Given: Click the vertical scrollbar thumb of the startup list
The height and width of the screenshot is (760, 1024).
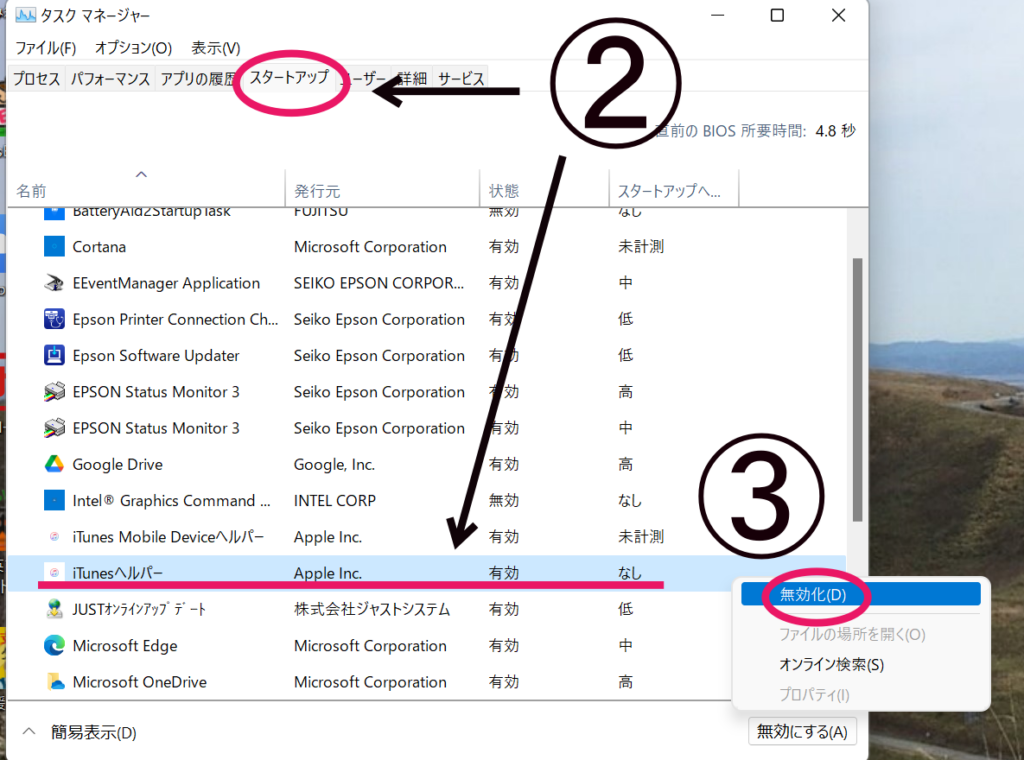Looking at the screenshot, I should [857, 389].
